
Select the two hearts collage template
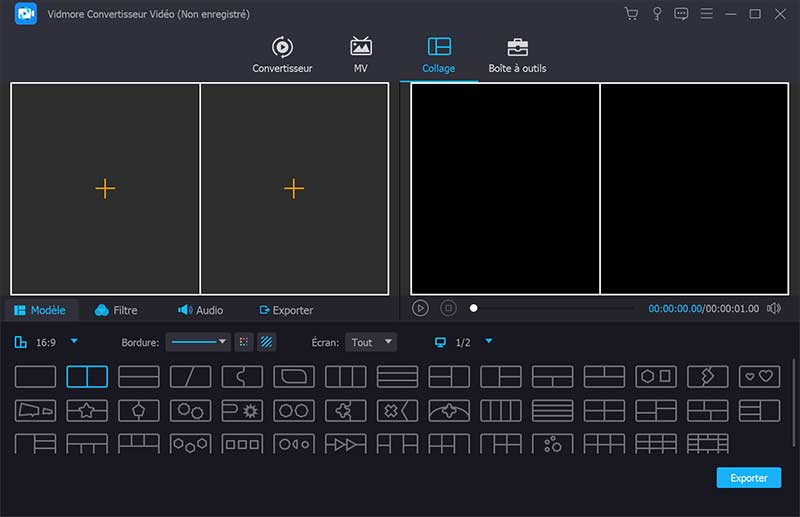point(759,377)
